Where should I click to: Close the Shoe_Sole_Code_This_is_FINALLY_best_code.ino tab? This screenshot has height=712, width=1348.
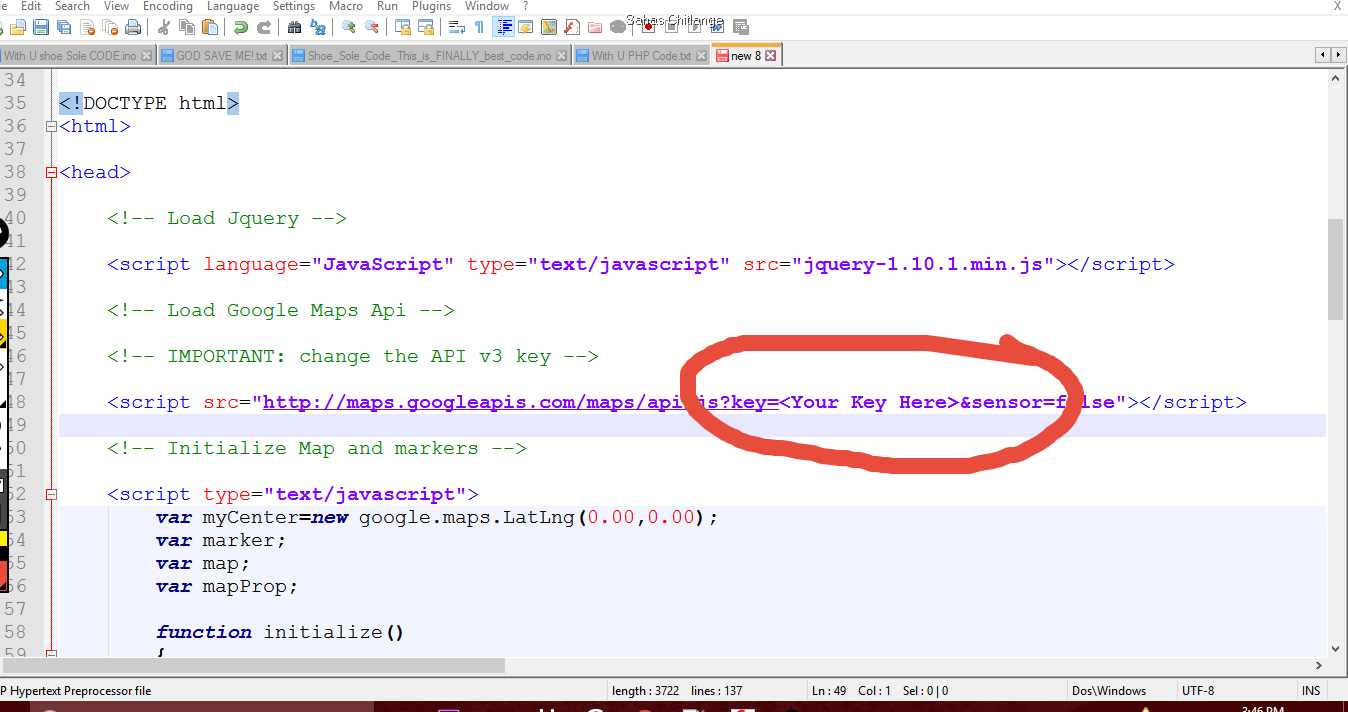(x=561, y=56)
